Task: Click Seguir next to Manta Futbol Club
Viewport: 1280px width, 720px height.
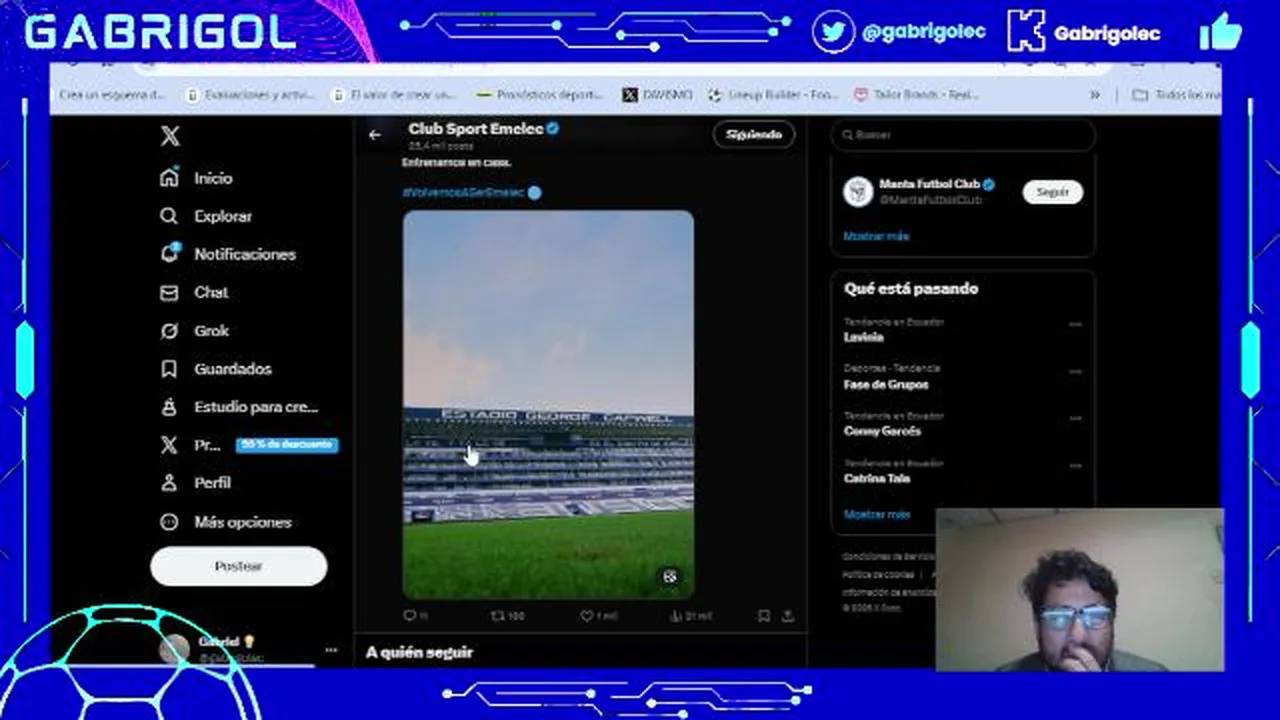Action: pos(1052,192)
